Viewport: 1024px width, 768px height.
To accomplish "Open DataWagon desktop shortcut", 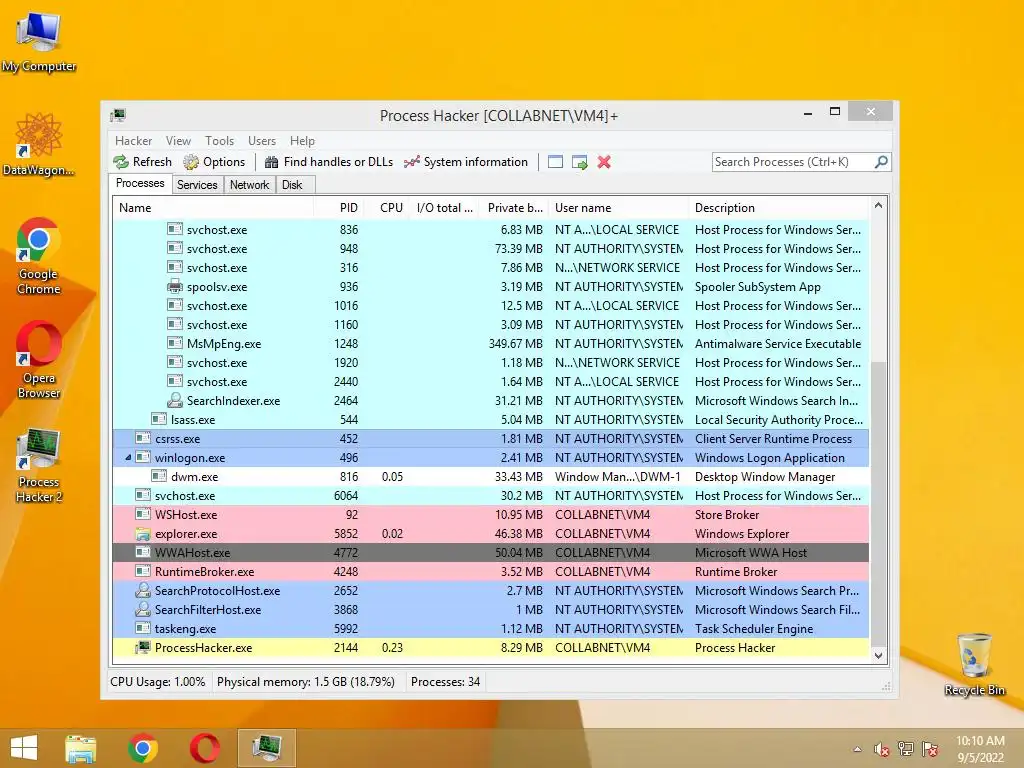I will 39,144.
